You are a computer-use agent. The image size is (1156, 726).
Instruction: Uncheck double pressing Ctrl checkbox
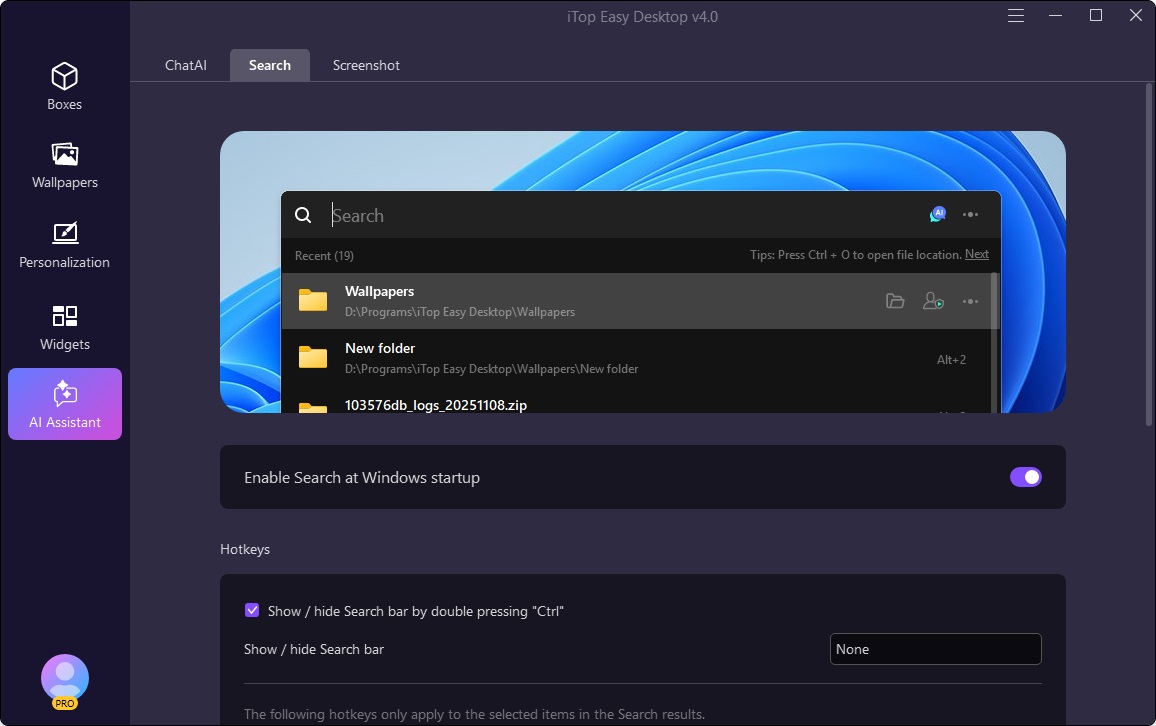pos(252,610)
